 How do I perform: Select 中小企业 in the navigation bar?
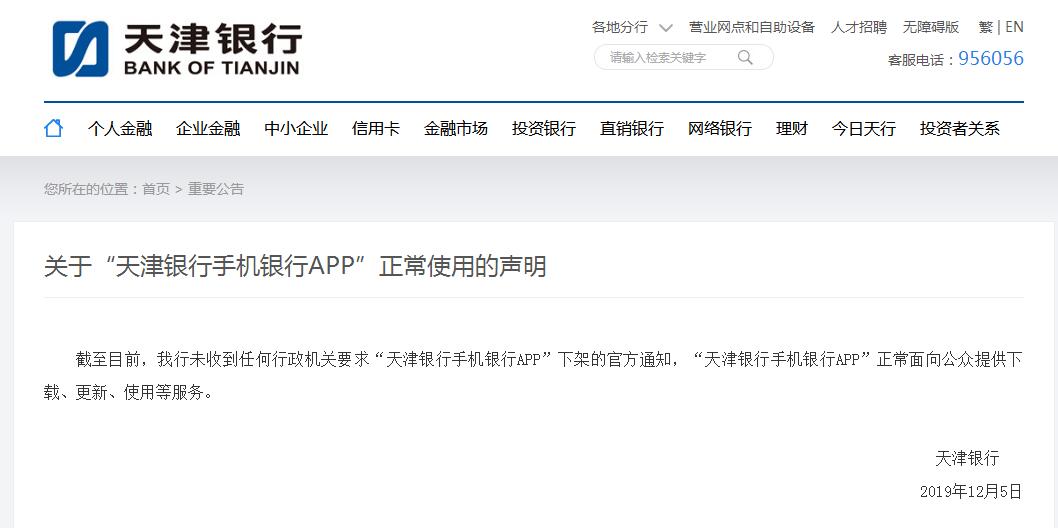pyautogui.click(x=296, y=129)
